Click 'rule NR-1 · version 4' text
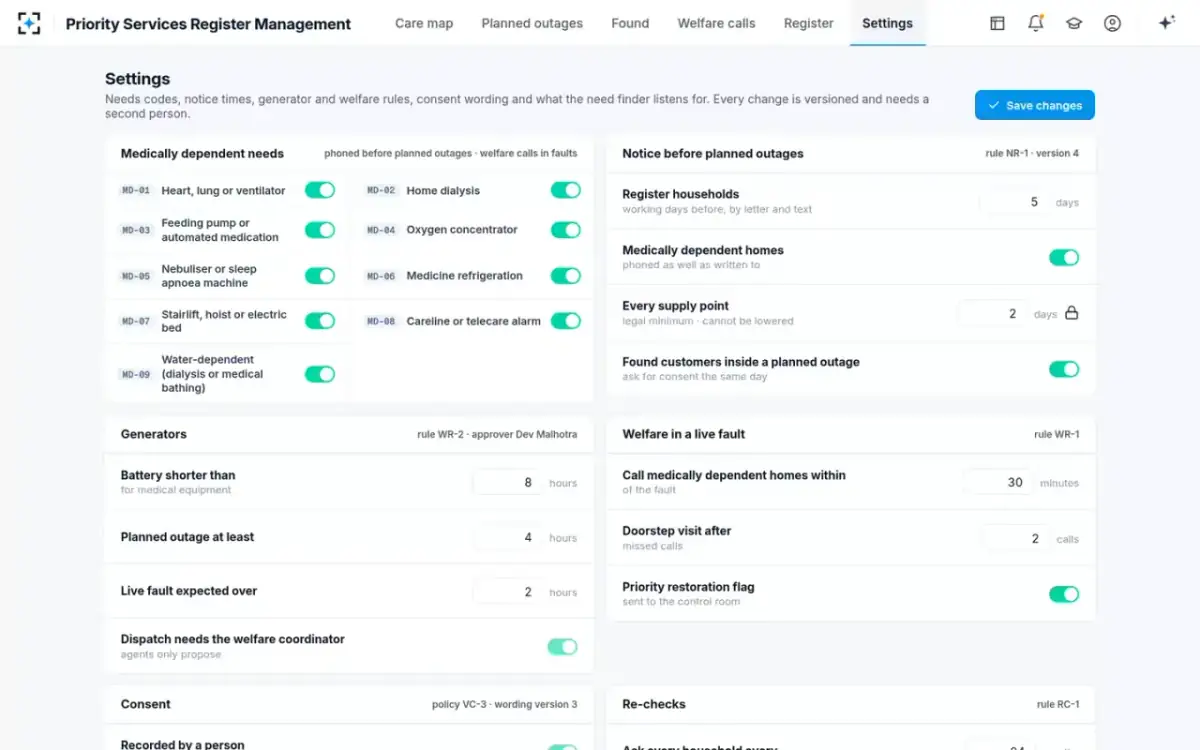 (x=1032, y=154)
